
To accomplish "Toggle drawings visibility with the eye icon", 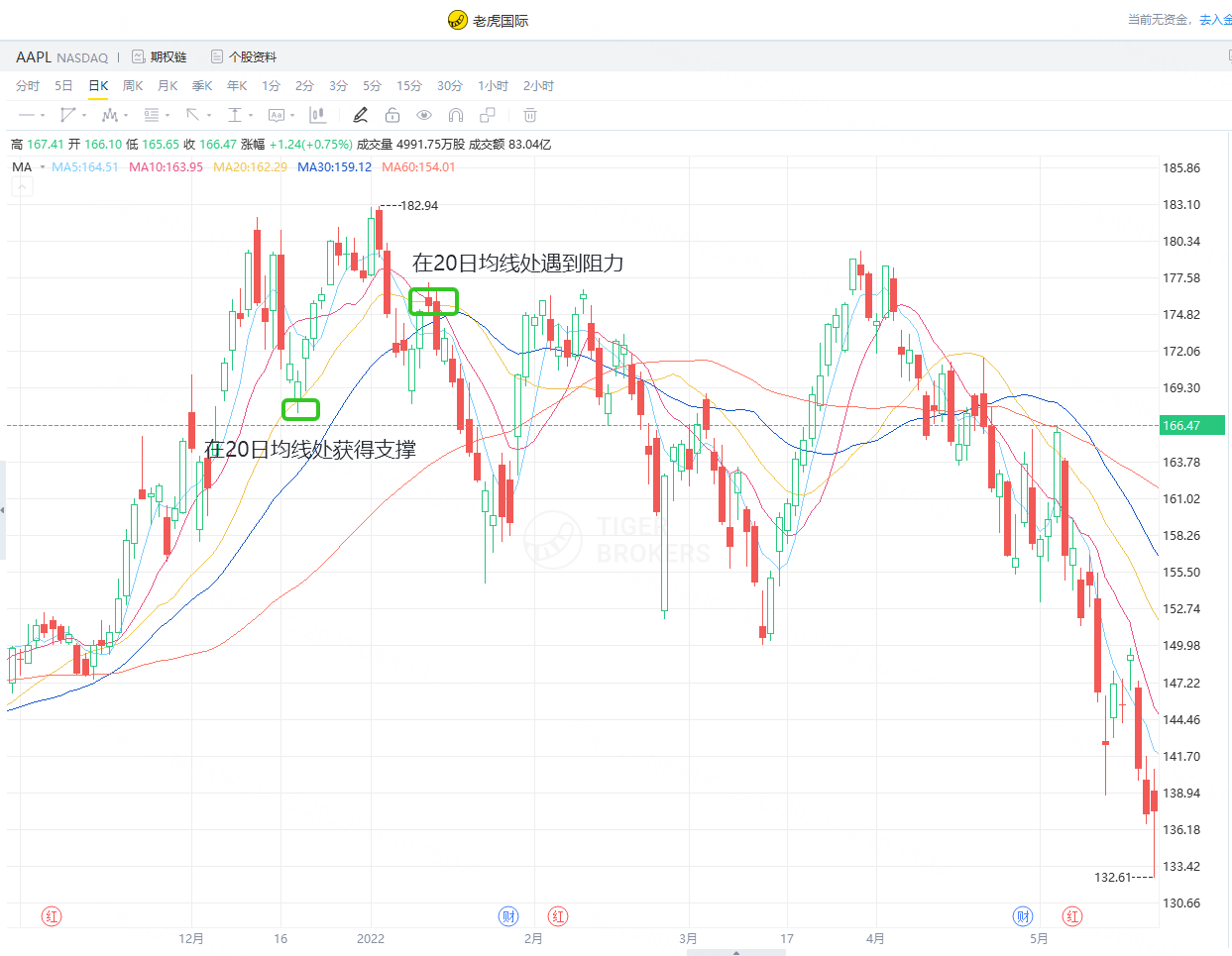I will [x=424, y=115].
